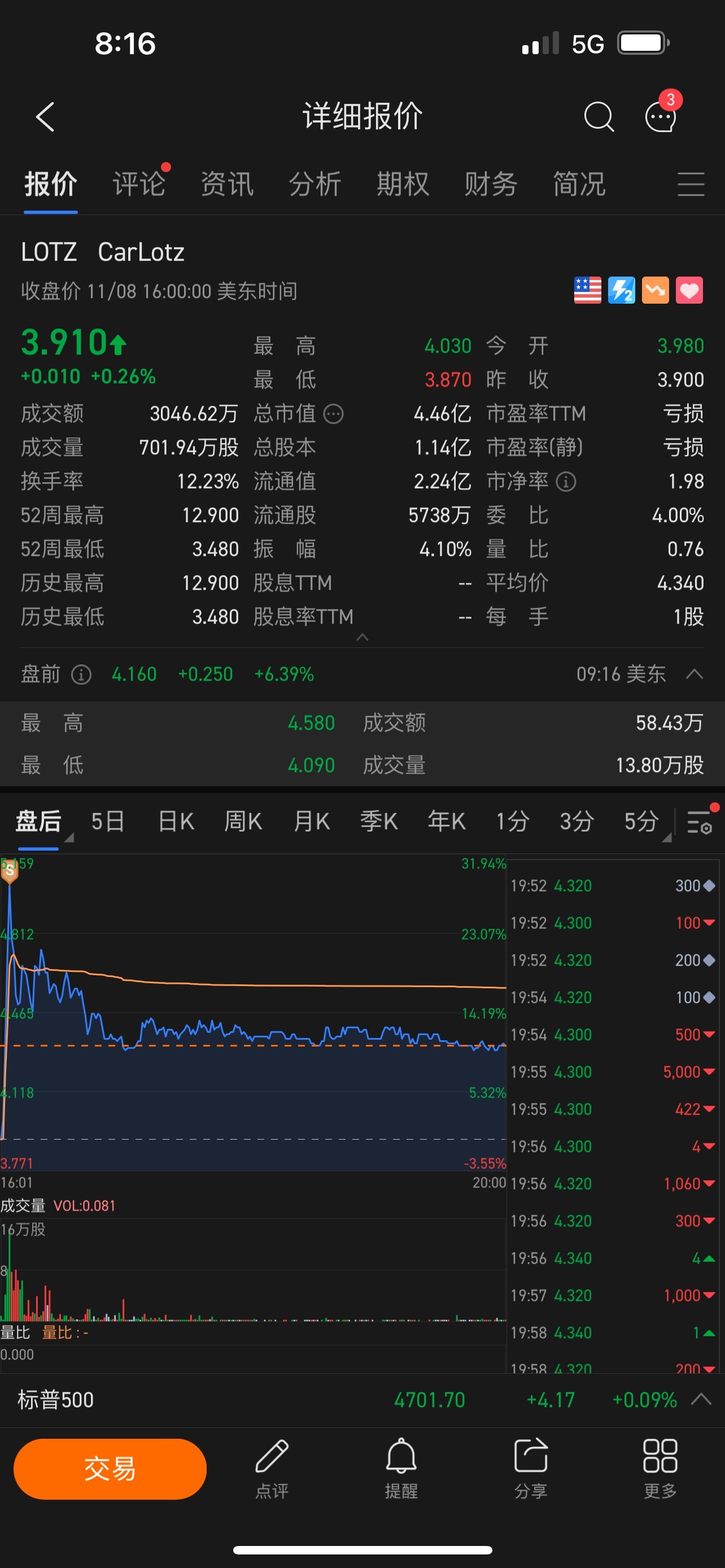
Task: Tap the 量比 indicator label
Action: point(45,1333)
